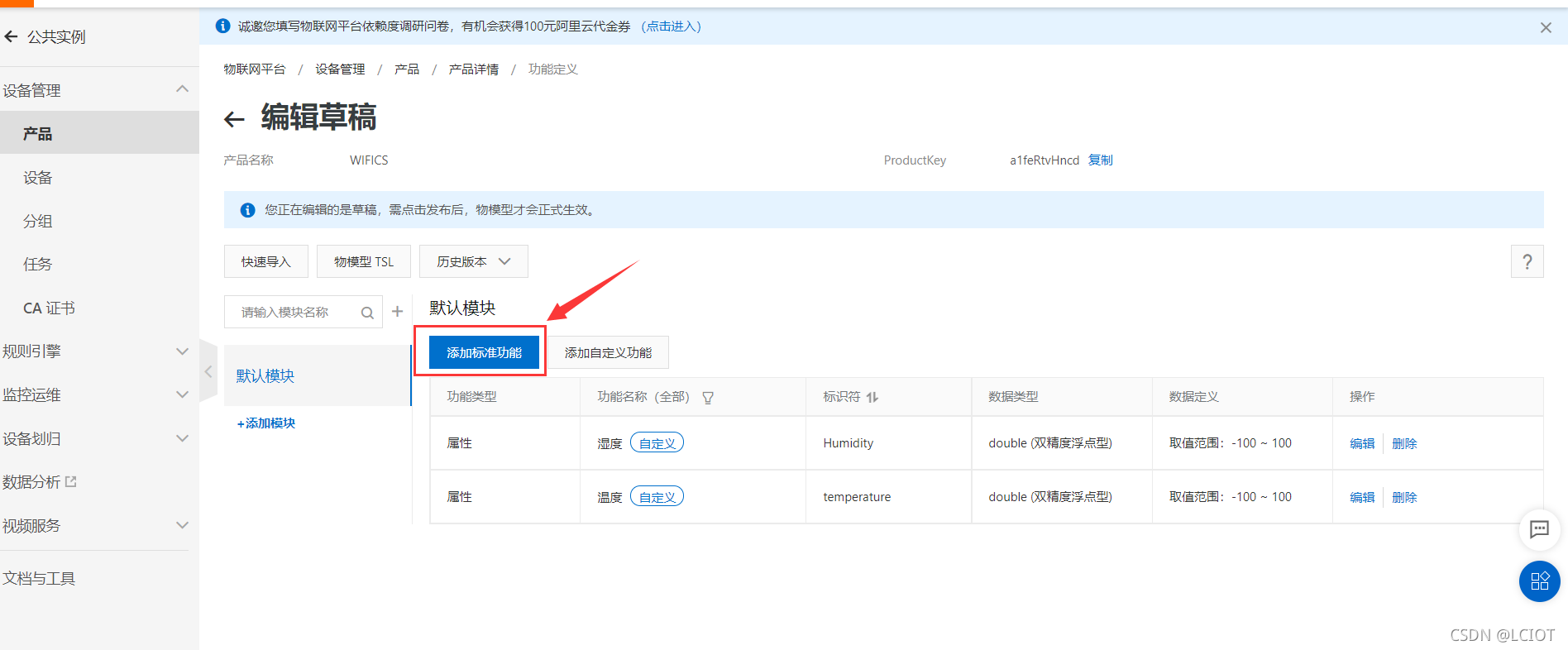Click +添加模块 link
1568x650 pixels.
click(x=266, y=423)
